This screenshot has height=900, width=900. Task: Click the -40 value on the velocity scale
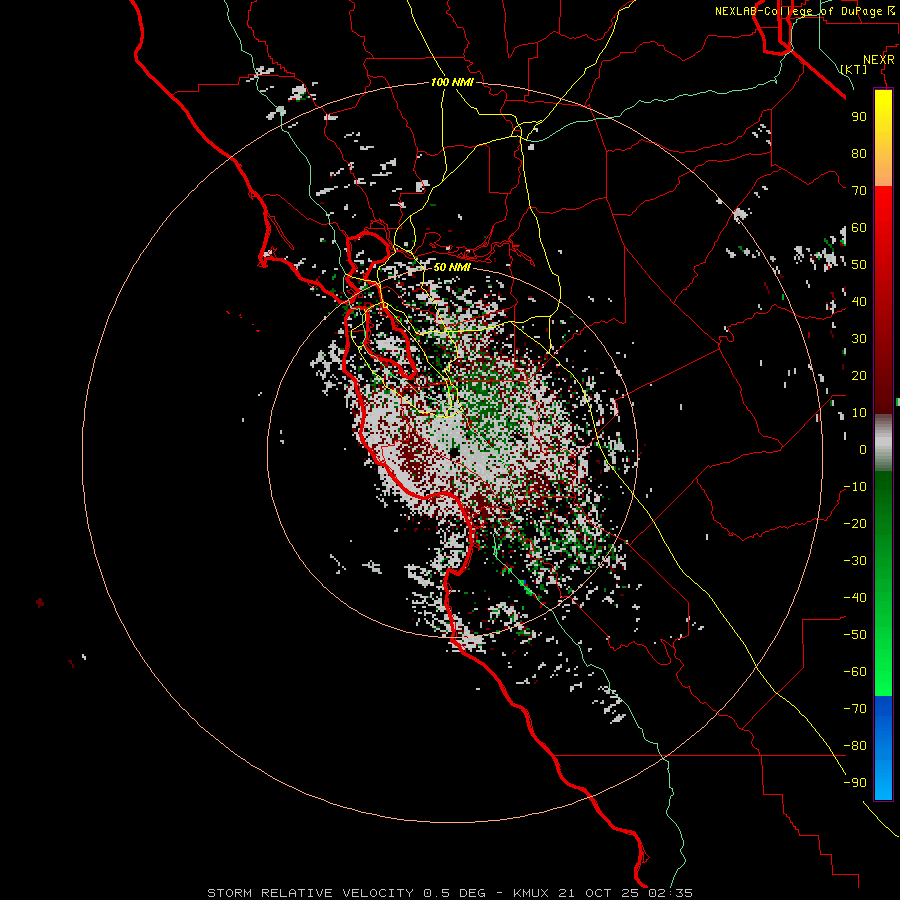point(855,598)
